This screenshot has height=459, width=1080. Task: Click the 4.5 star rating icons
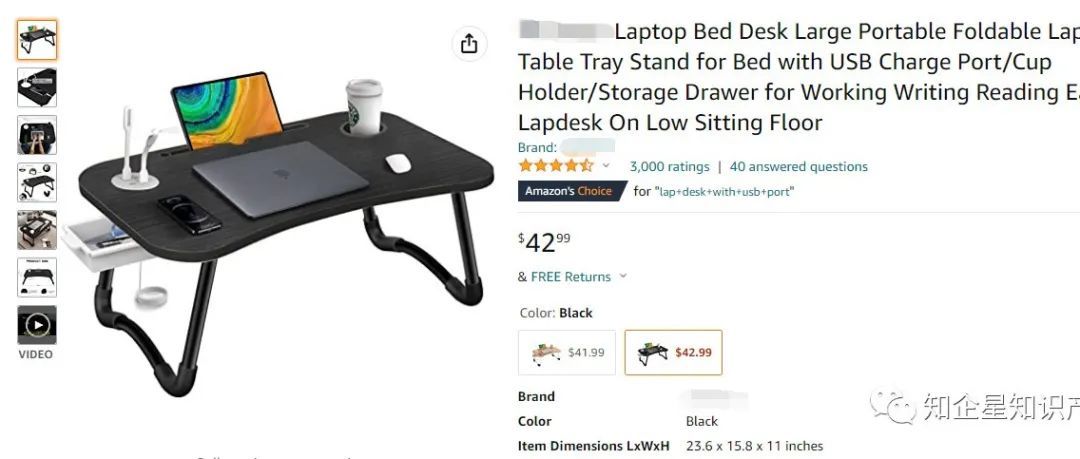[x=556, y=166]
